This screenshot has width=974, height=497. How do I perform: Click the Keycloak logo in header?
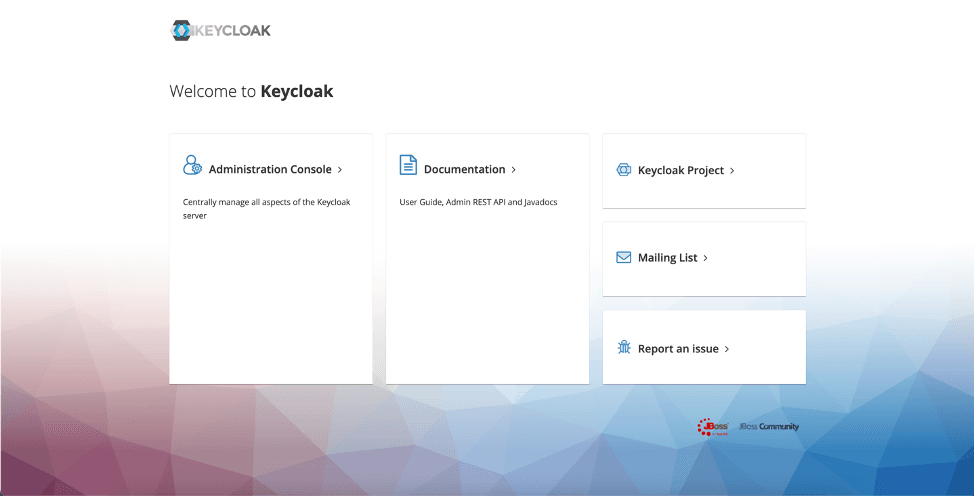coord(221,30)
